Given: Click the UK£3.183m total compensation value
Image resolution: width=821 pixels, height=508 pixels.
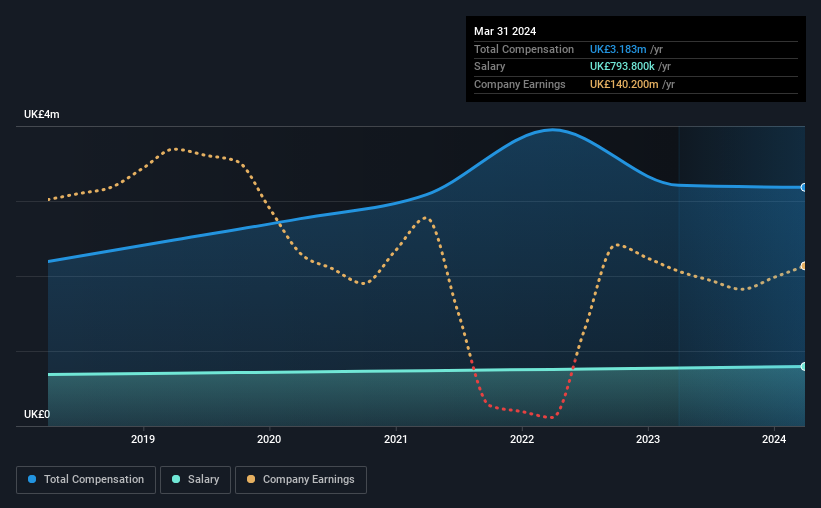Looking at the screenshot, I should coord(618,49).
